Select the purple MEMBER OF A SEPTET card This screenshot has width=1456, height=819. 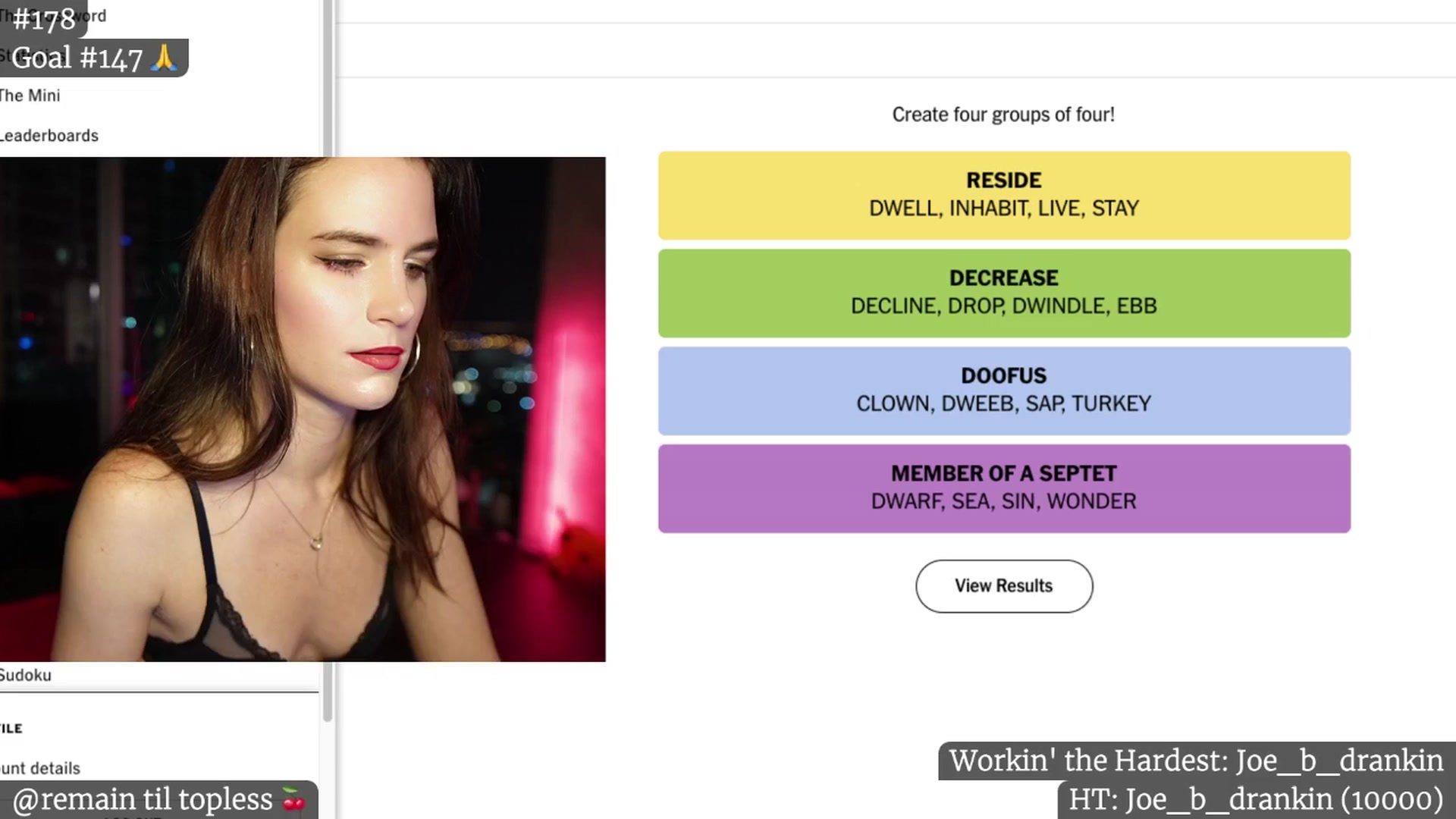click(x=1004, y=489)
